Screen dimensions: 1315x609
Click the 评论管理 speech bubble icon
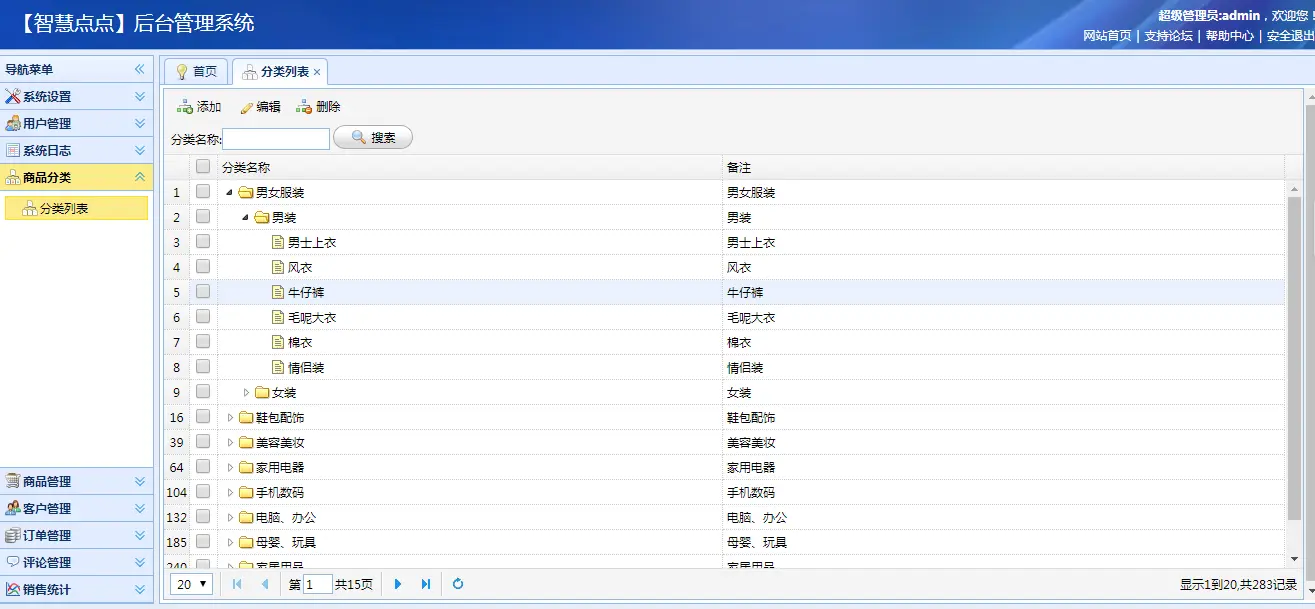click(13, 563)
